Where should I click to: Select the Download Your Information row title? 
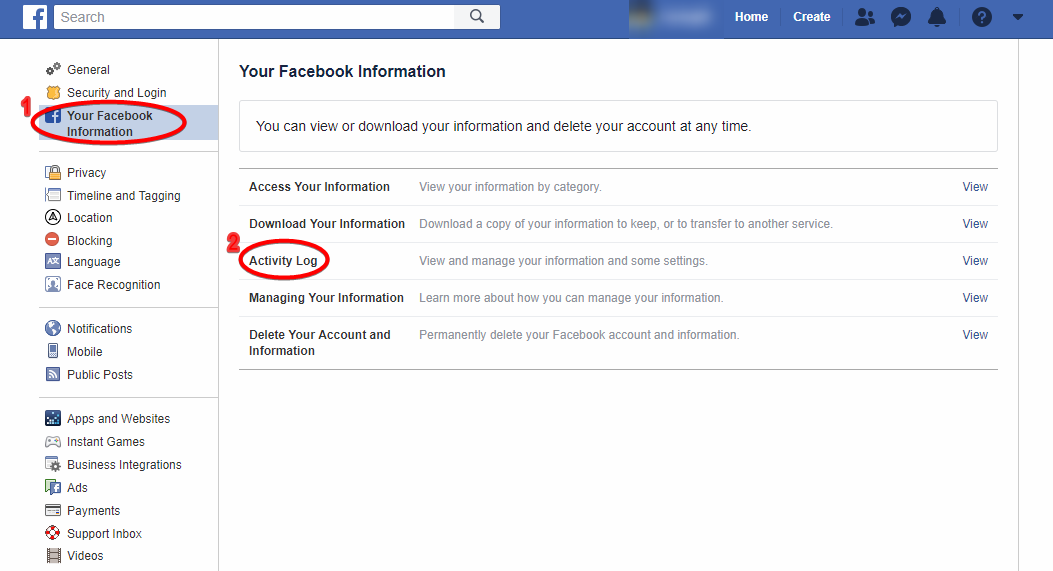[327, 224]
